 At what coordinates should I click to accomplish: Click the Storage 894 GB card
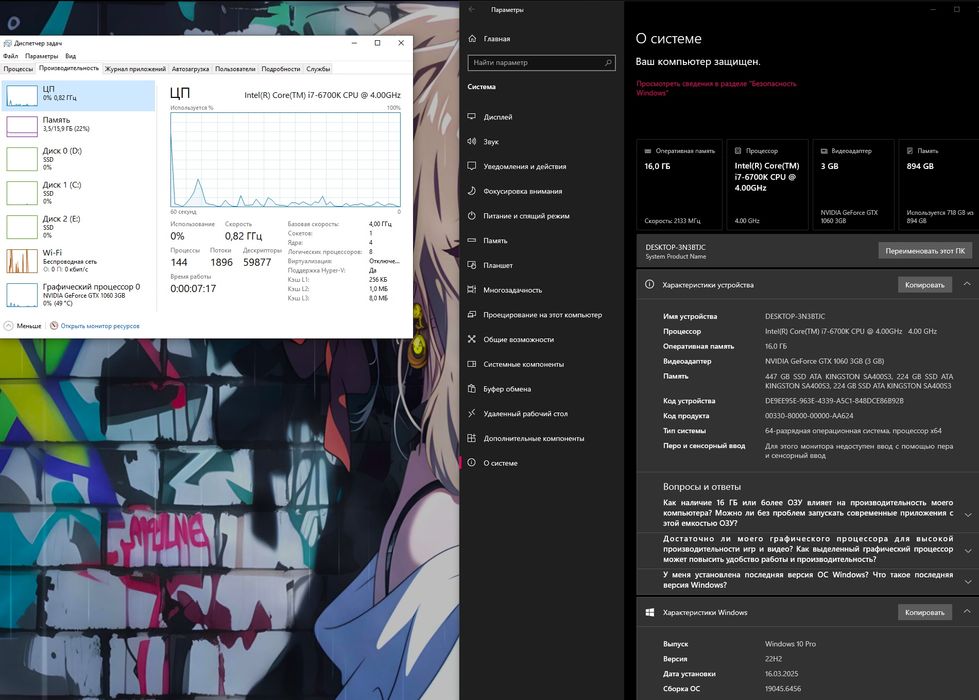939,185
